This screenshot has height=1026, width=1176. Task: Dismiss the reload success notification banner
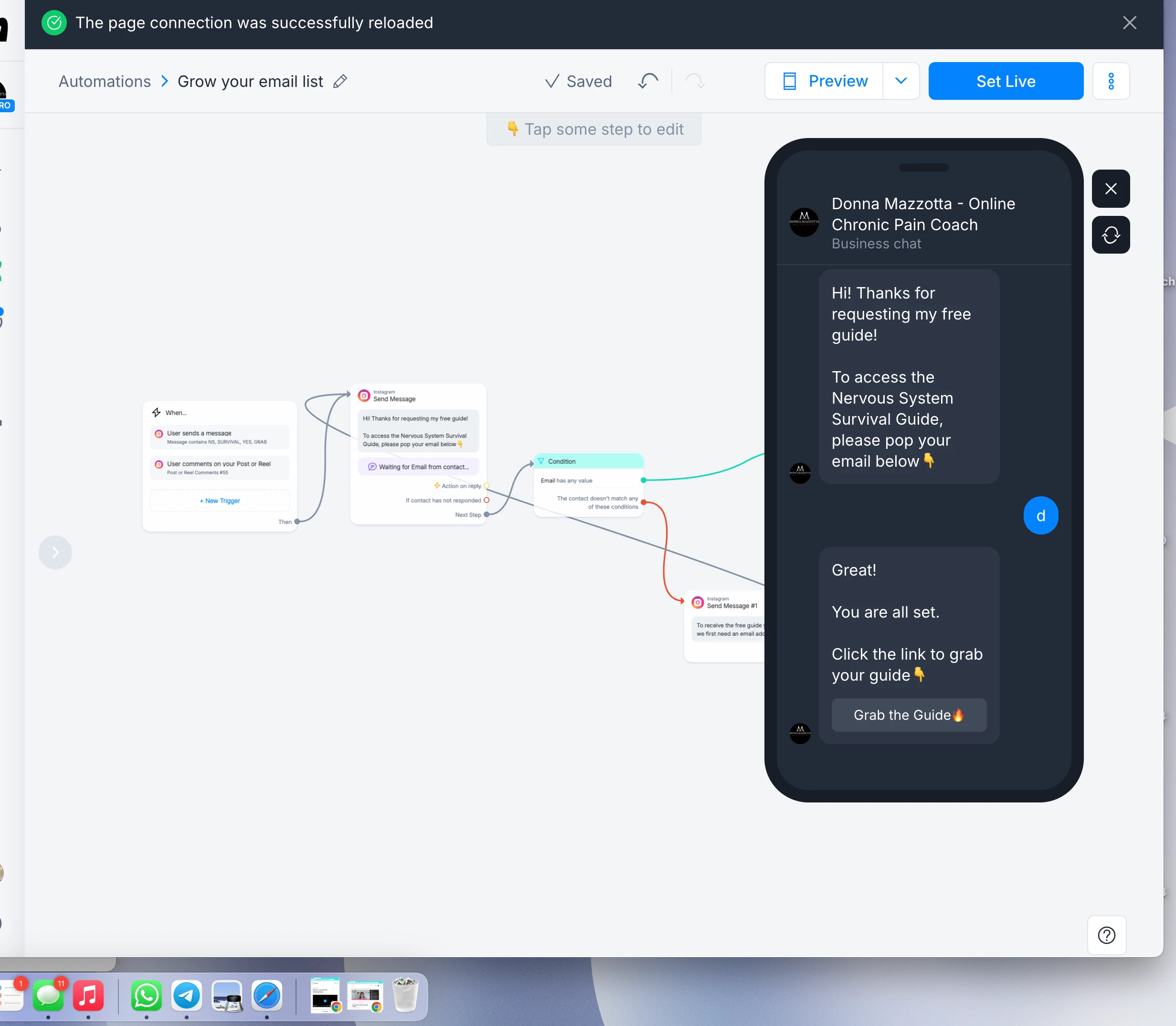pyautogui.click(x=1129, y=23)
